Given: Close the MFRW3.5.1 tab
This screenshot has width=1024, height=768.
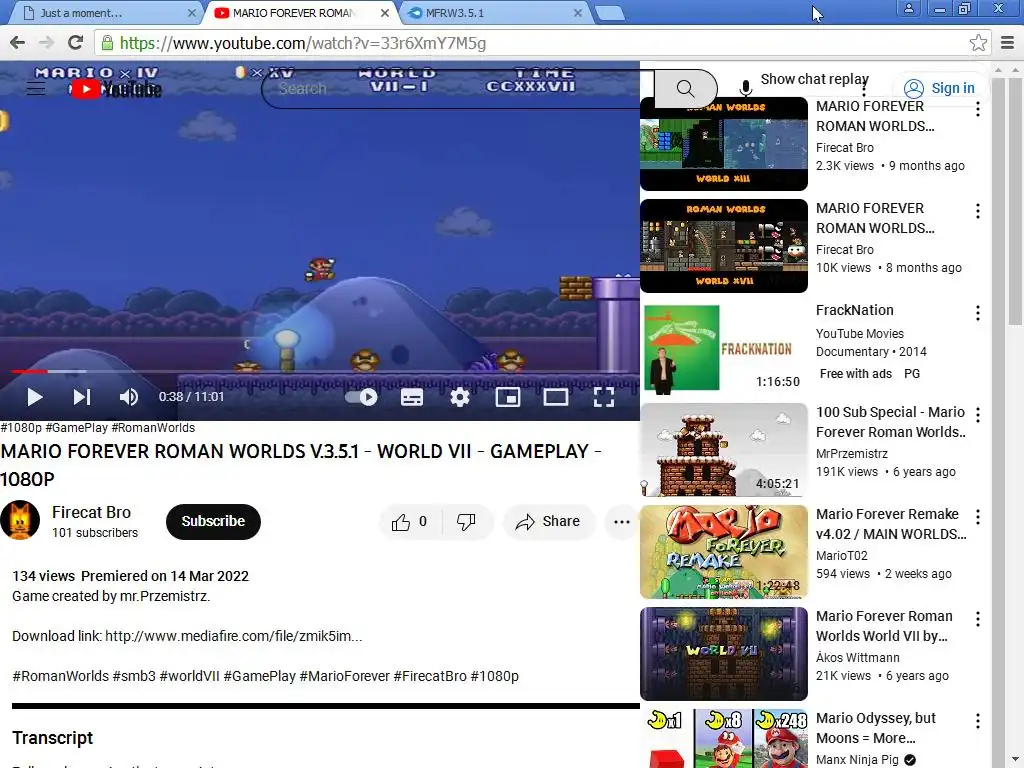Looking at the screenshot, I should click(577, 13).
